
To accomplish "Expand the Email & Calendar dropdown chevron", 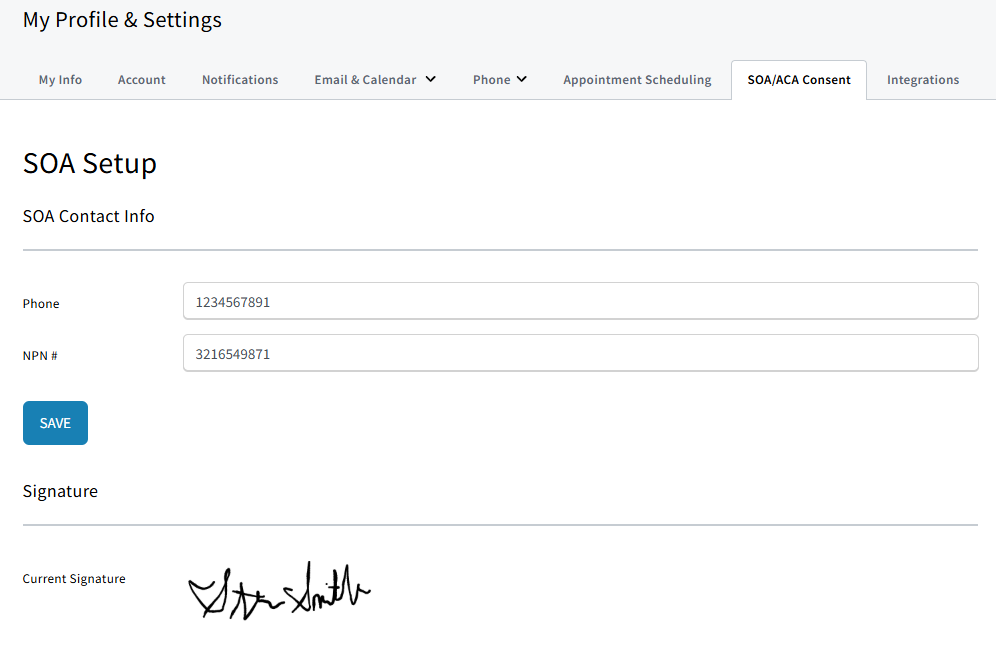I will (431, 79).
